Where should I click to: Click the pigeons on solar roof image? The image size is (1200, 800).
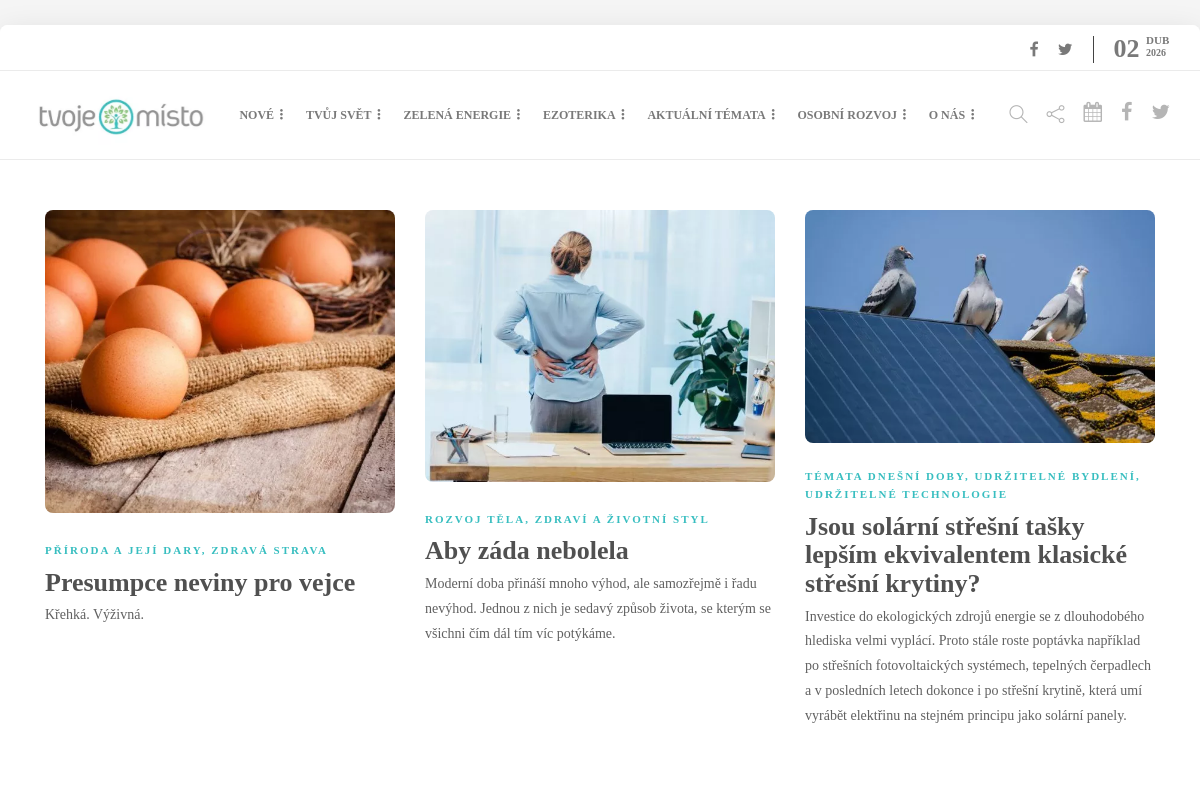pos(980,326)
